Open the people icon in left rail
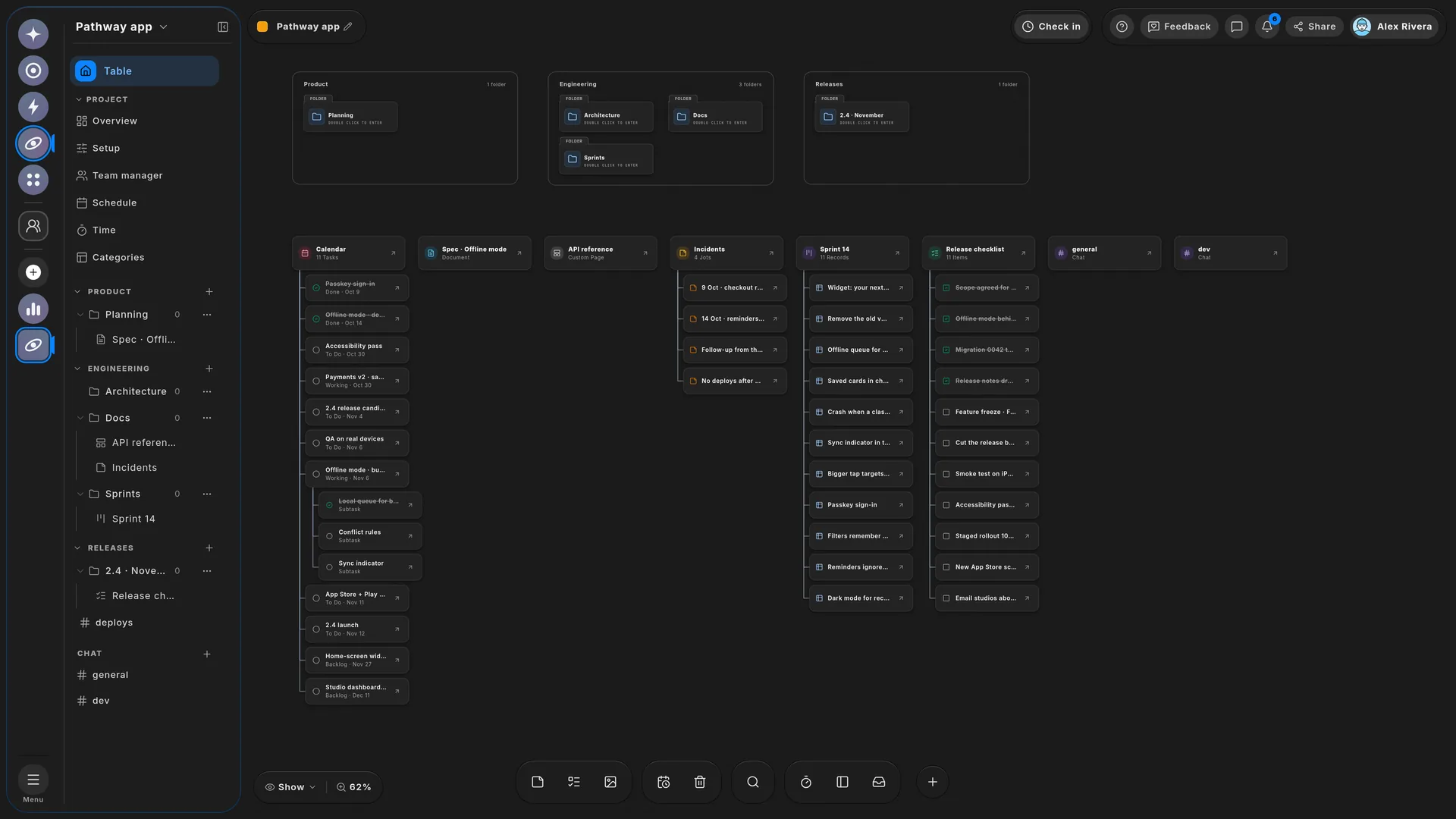1456x819 pixels. [33, 226]
